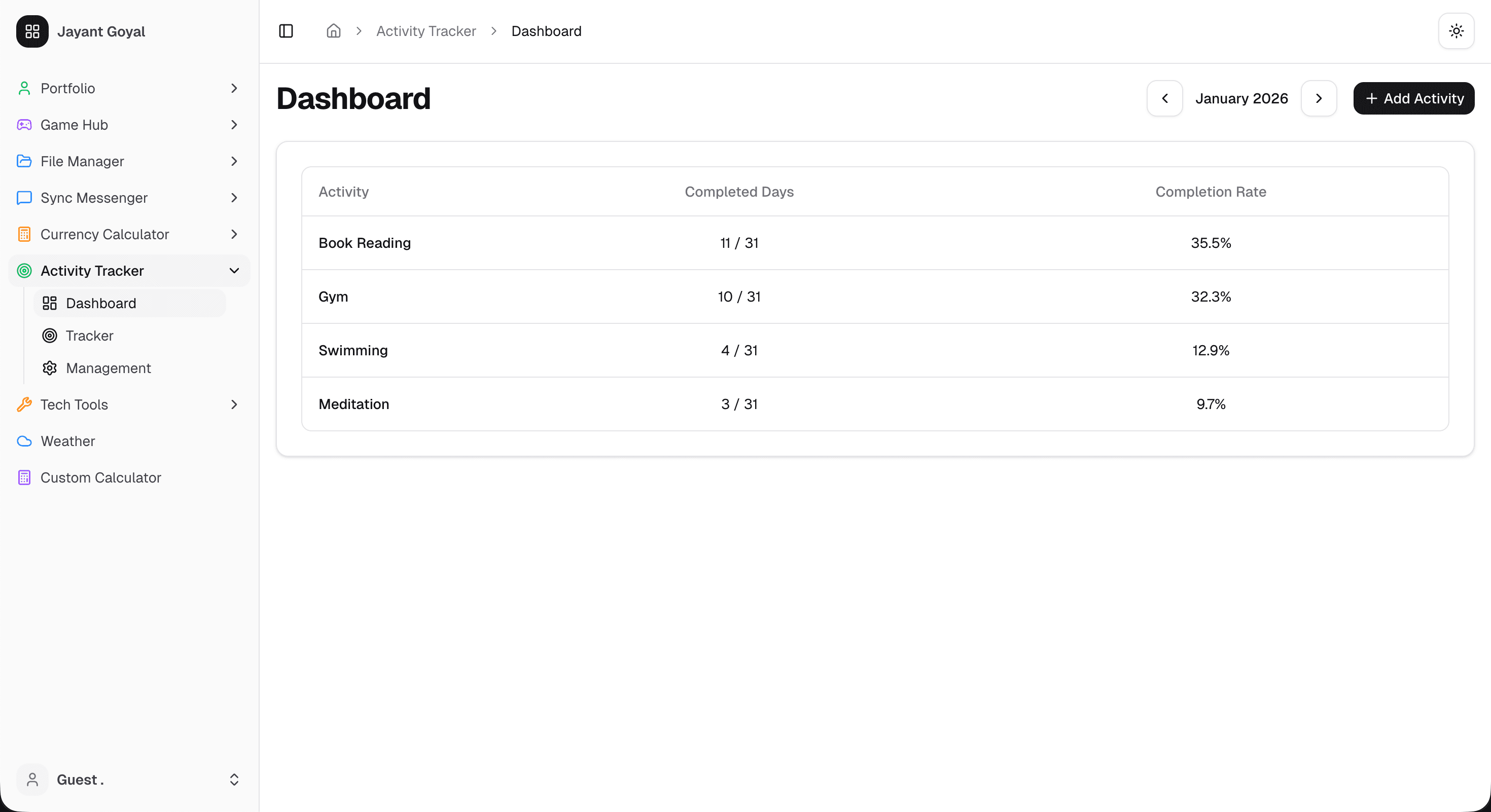Image resolution: width=1491 pixels, height=812 pixels.
Task: Click the Currency Calculator icon
Action: pos(24,234)
